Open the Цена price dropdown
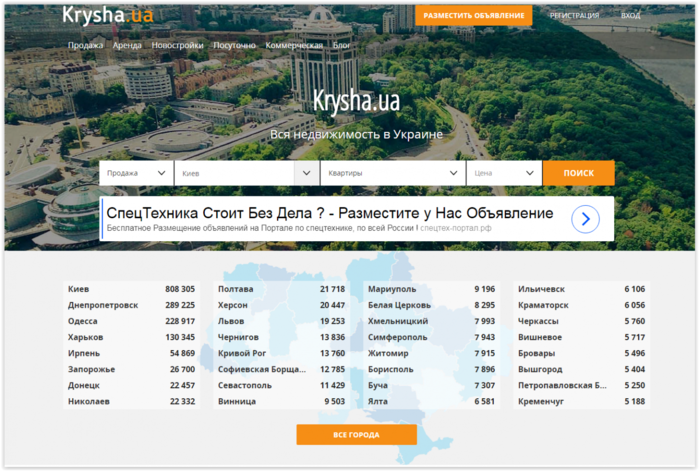The height and width of the screenshot is (471, 699). pyautogui.click(x=504, y=173)
